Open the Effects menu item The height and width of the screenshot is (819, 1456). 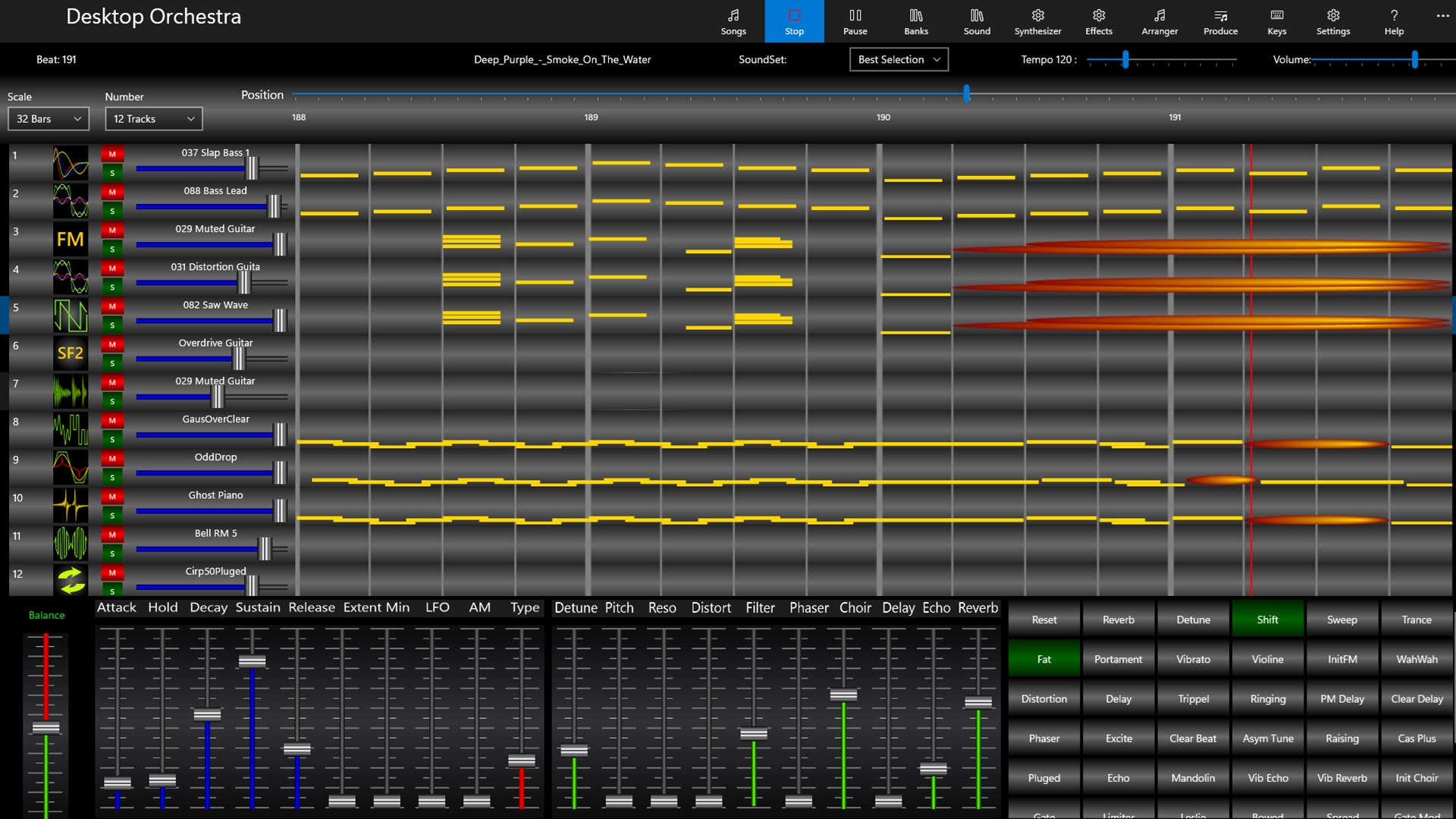click(1098, 21)
